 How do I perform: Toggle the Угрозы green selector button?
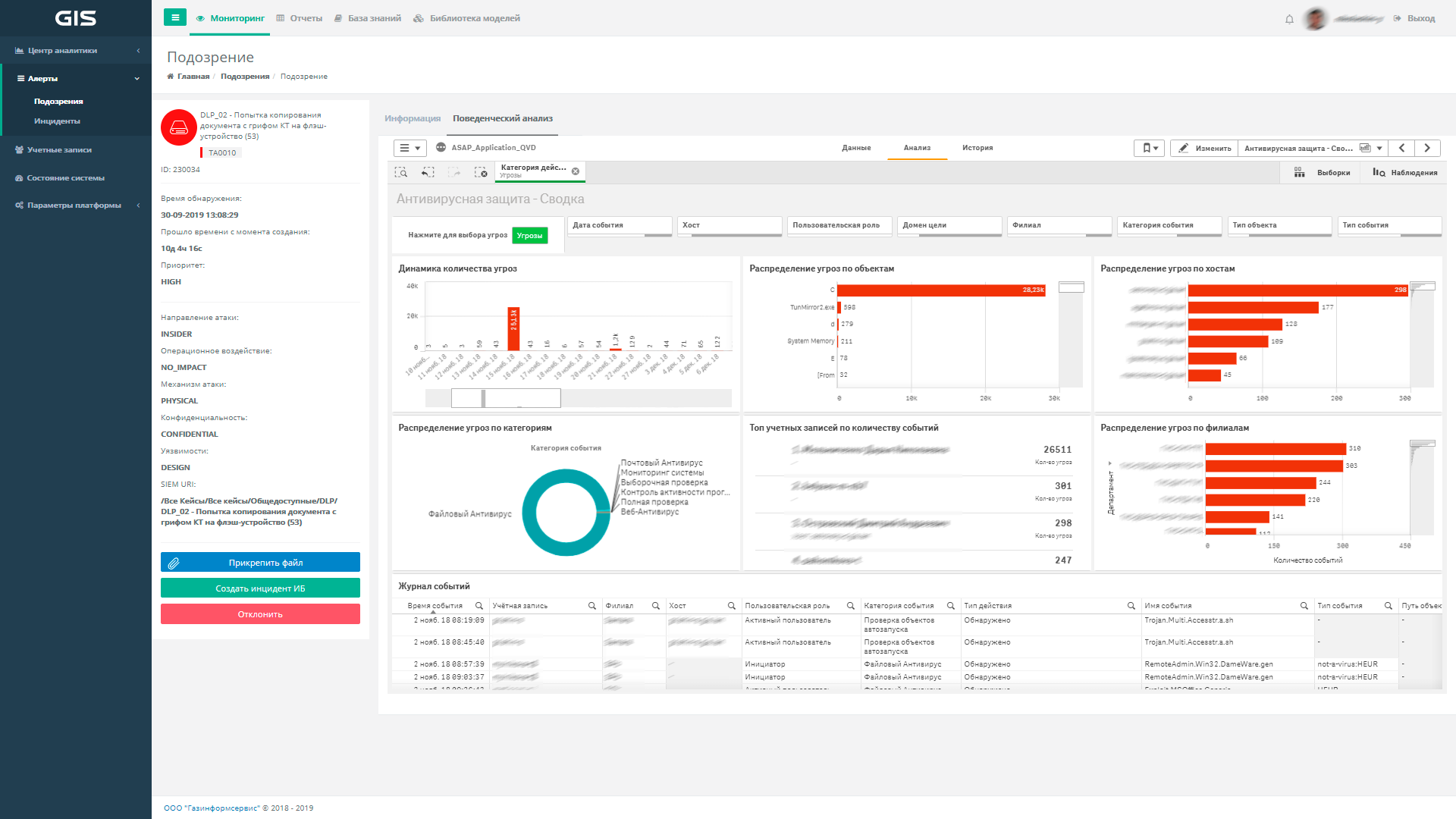(x=529, y=236)
